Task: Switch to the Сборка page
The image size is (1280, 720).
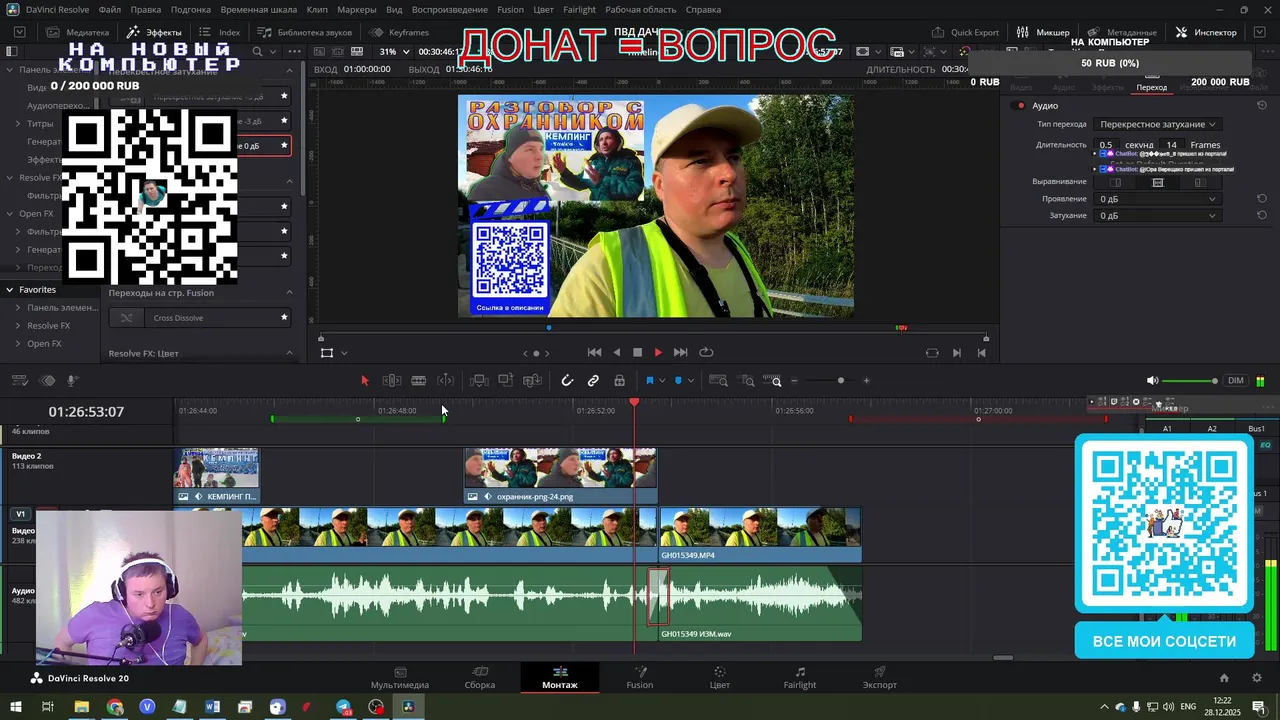Action: (x=480, y=678)
